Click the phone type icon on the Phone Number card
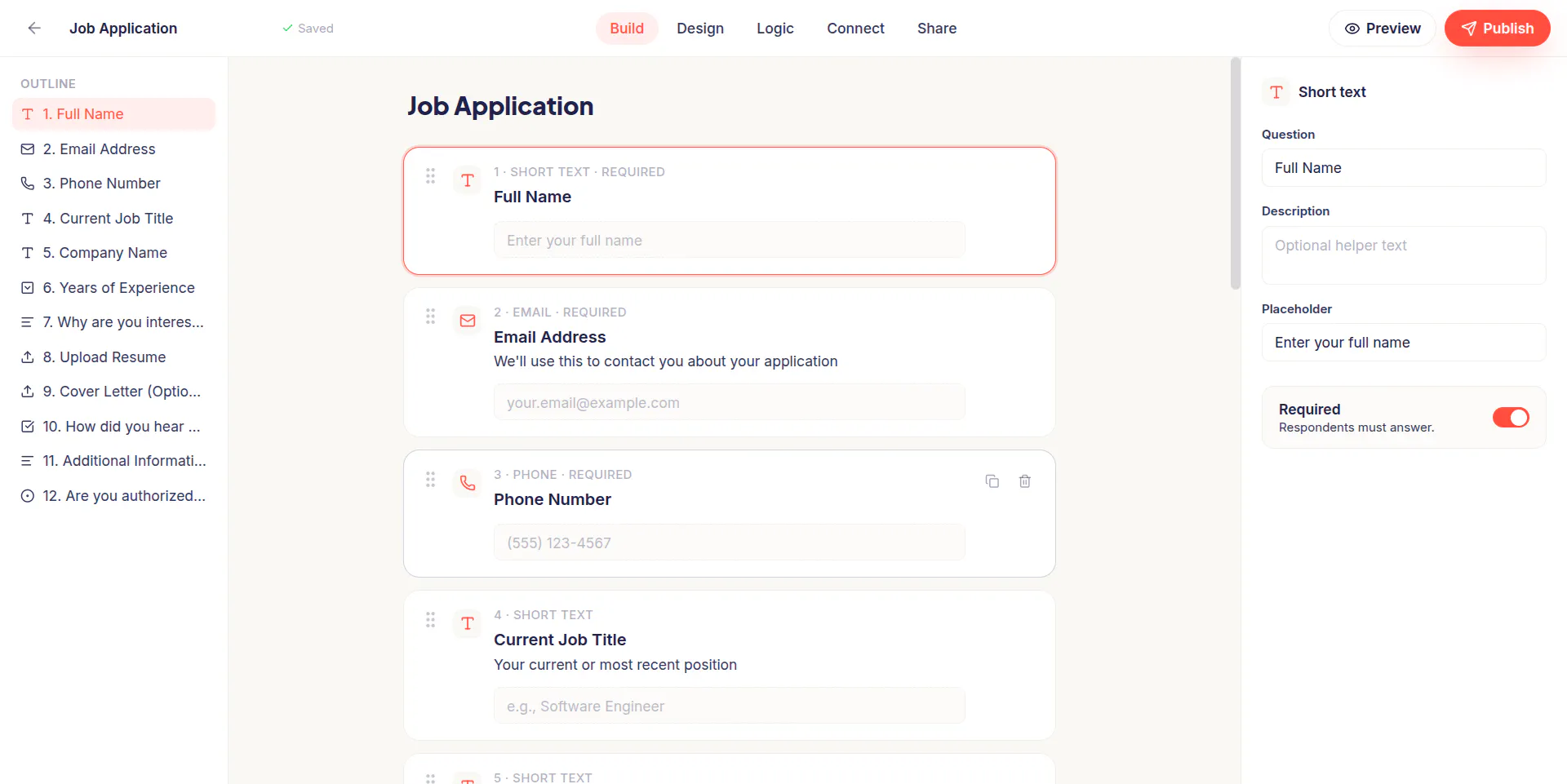Image resolution: width=1567 pixels, height=784 pixels. point(468,483)
